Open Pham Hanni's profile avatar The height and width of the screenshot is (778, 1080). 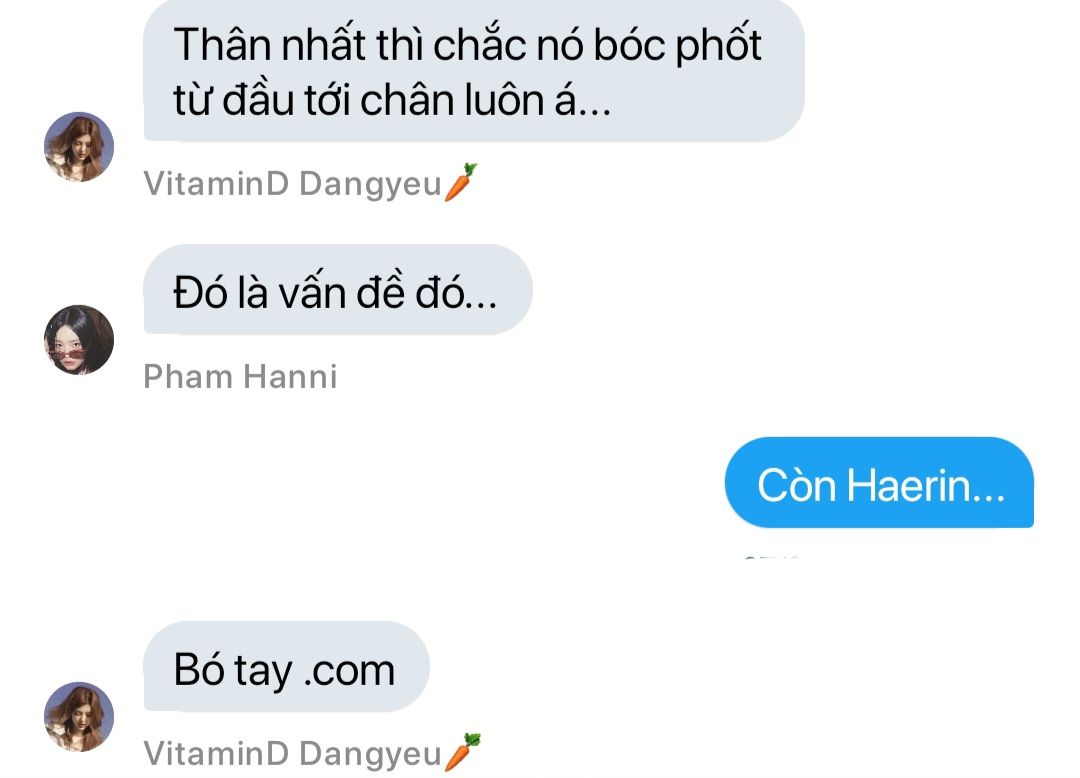pyautogui.click(x=79, y=339)
